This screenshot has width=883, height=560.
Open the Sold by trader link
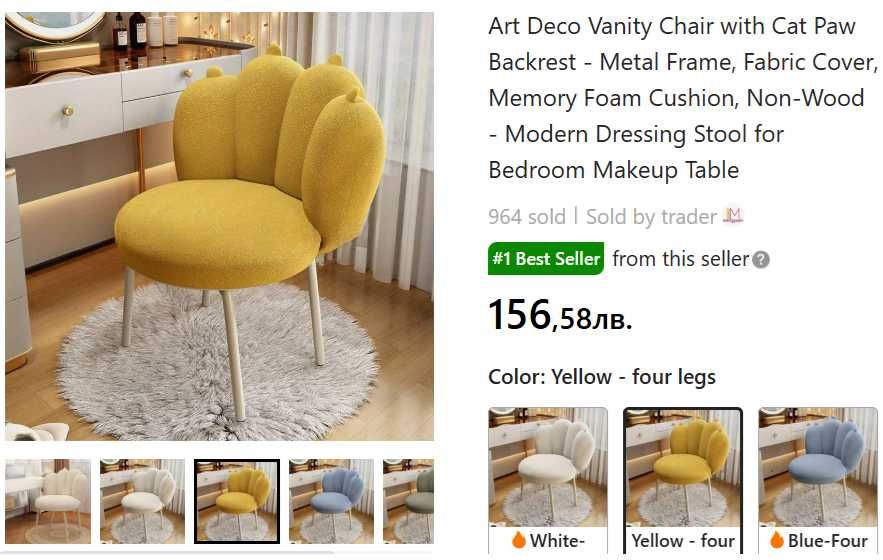tap(651, 216)
